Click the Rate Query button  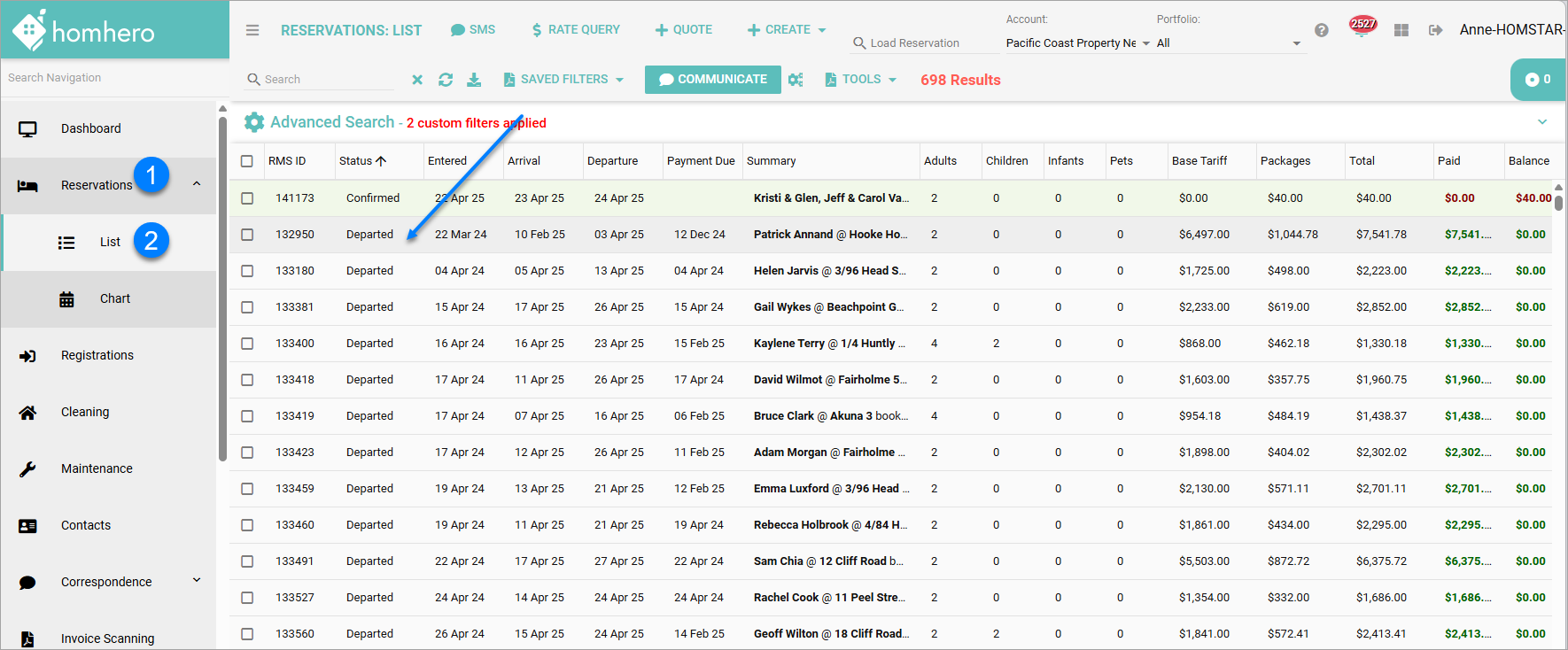point(575,30)
